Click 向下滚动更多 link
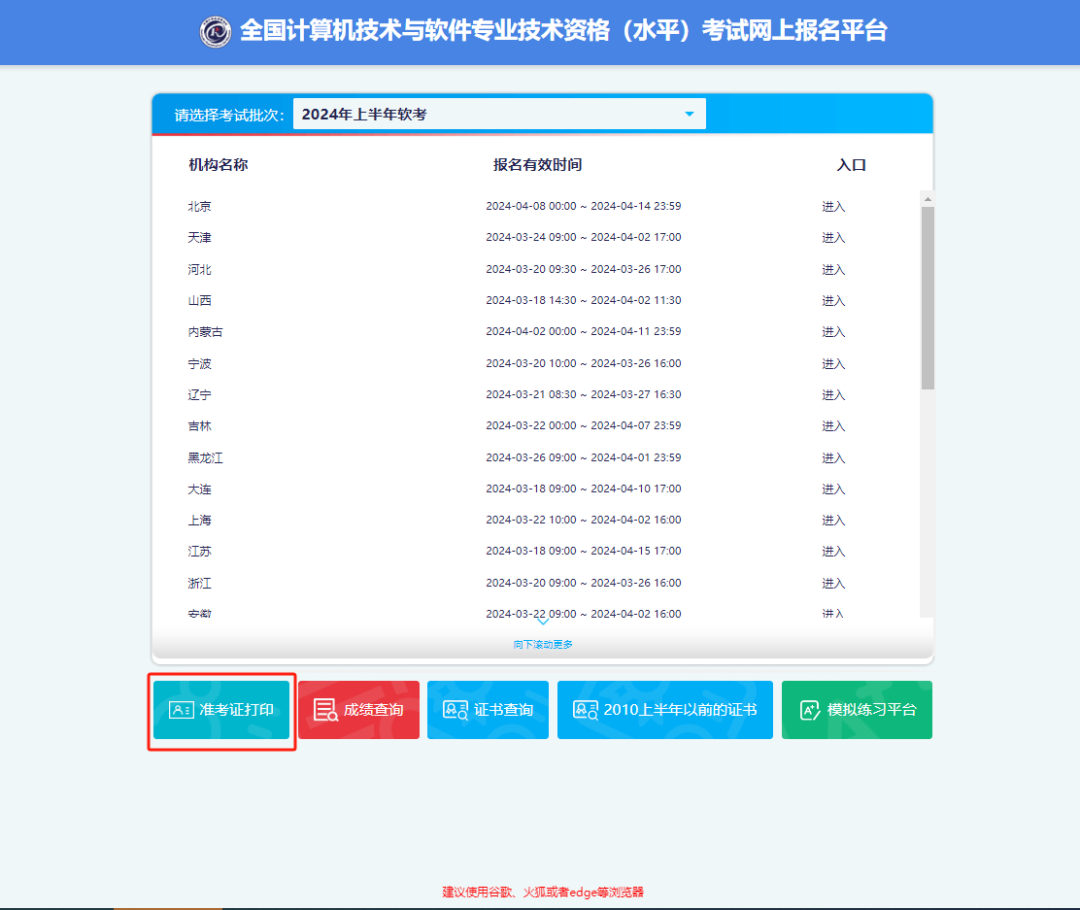 [x=543, y=645]
